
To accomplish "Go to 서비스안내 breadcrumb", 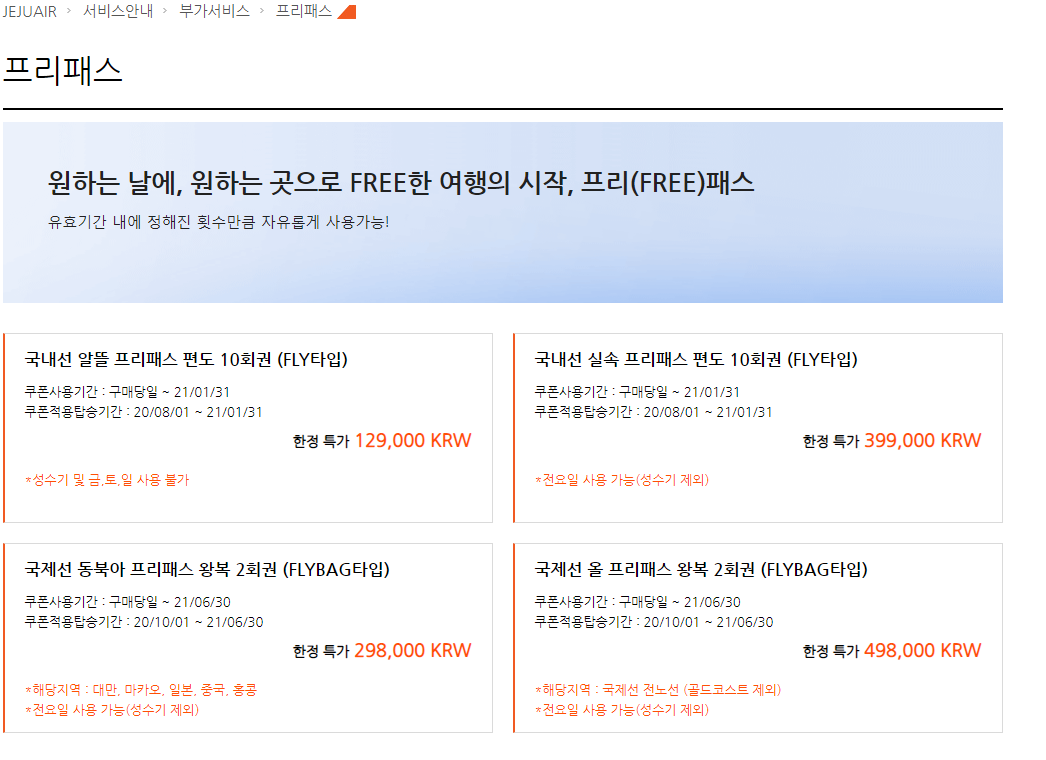I will coord(118,11).
